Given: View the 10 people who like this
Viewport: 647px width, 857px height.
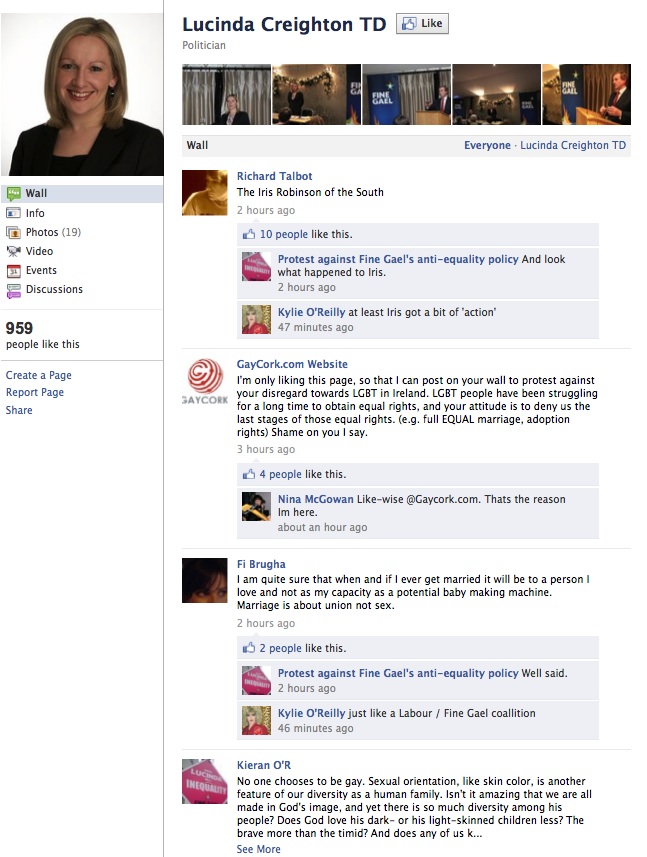Looking at the screenshot, I should tap(284, 234).
